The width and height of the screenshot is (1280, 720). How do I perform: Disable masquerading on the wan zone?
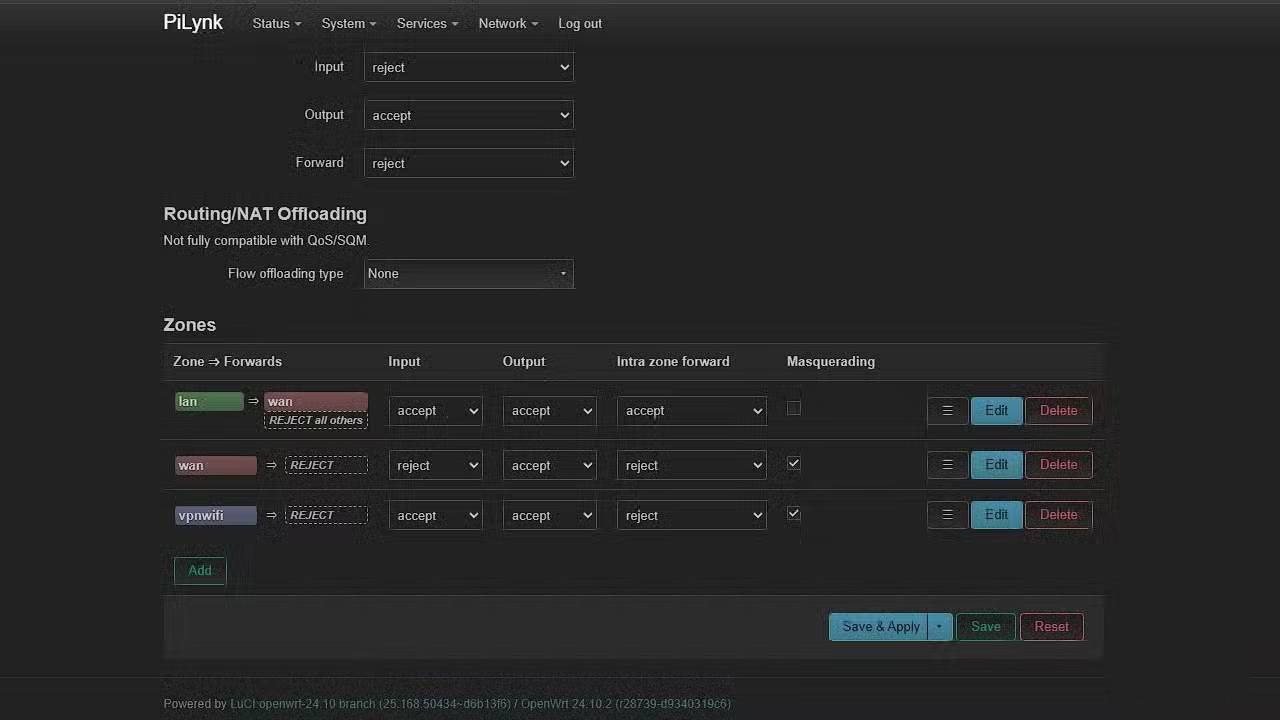point(793,463)
